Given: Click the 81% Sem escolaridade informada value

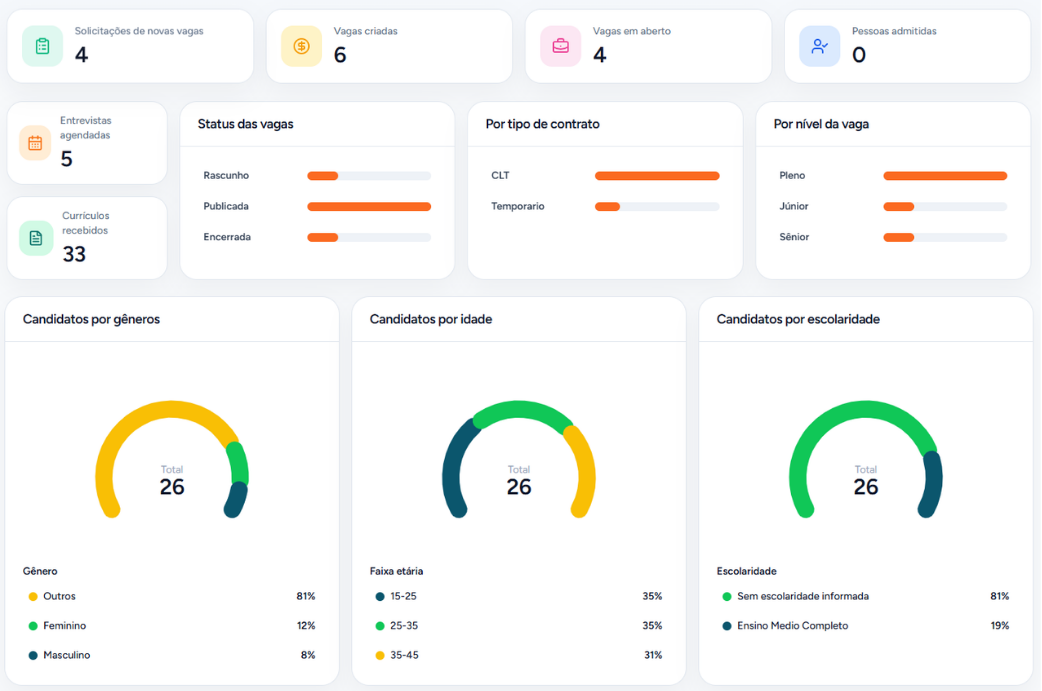Looking at the screenshot, I should (x=1000, y=596).
